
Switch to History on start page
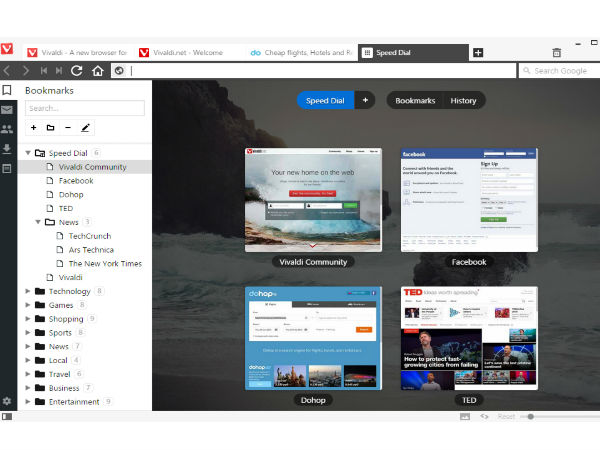click(x=463, y=101)
